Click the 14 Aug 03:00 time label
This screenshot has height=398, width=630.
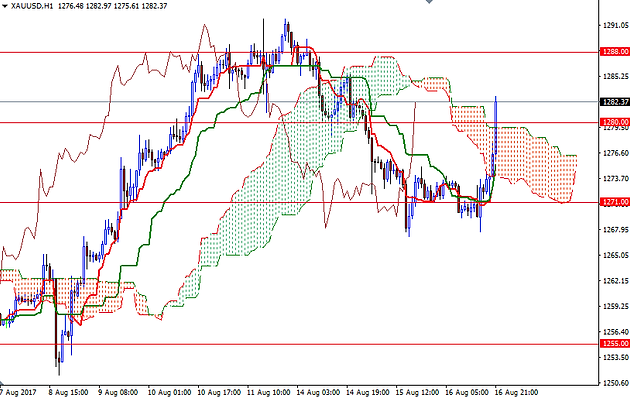point(318,392)
